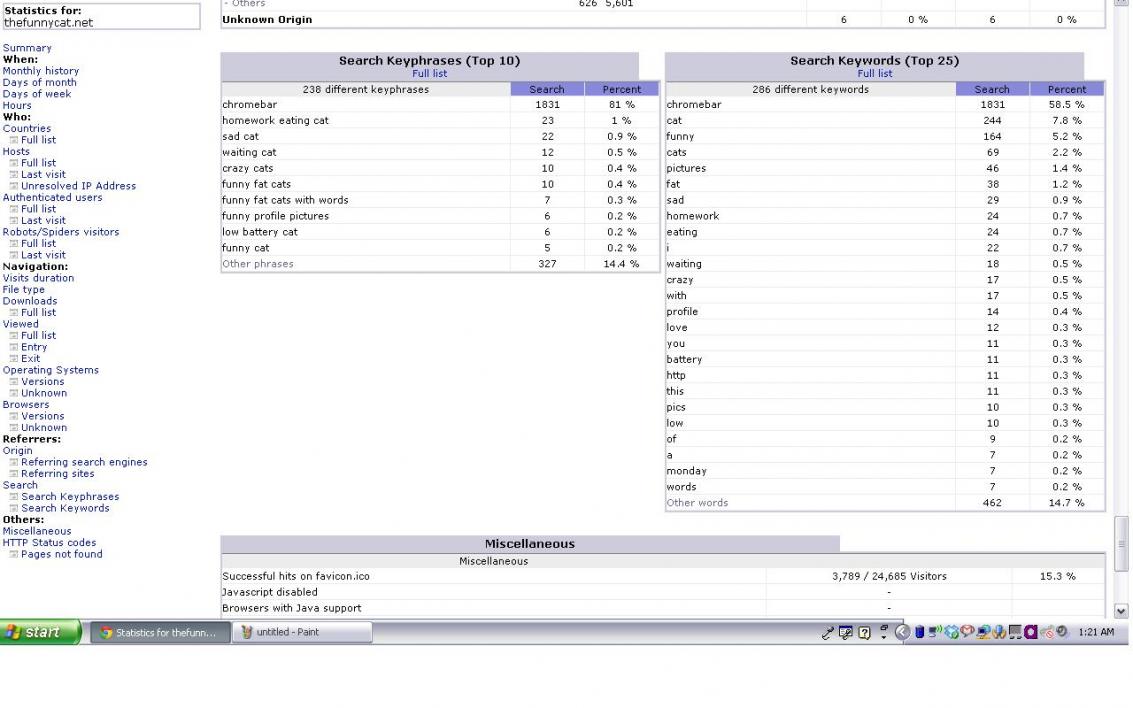Open the Monthly history link

click(41, 71)
